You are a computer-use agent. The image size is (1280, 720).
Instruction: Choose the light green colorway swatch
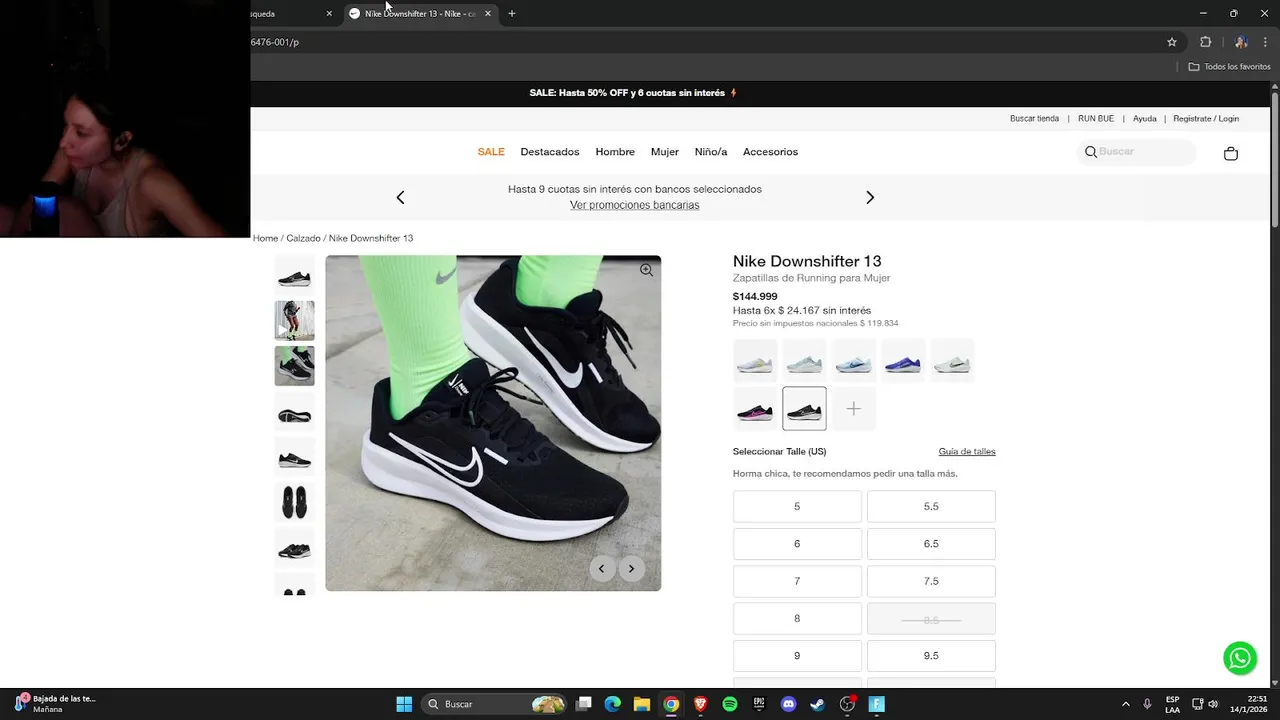coord(804,361)
